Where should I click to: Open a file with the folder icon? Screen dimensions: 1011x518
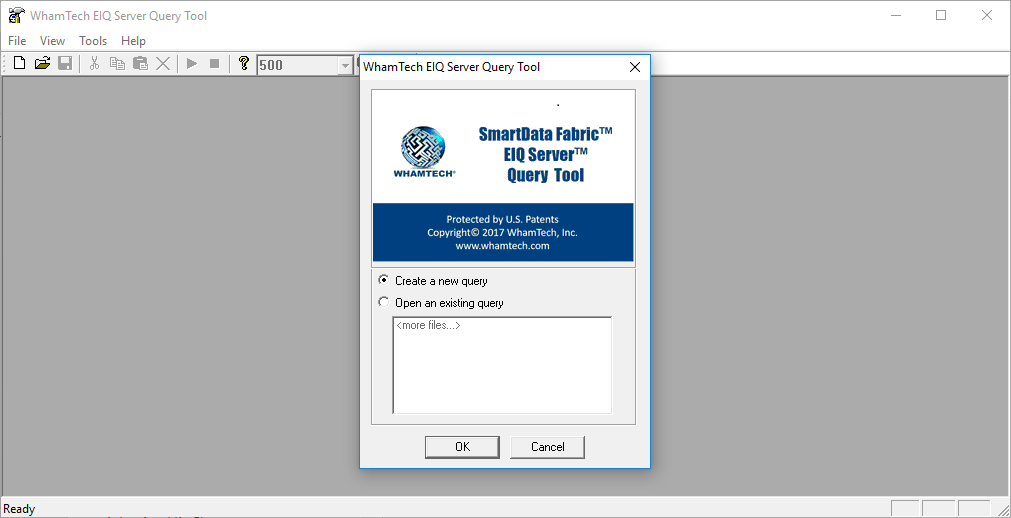click(42, 64)
